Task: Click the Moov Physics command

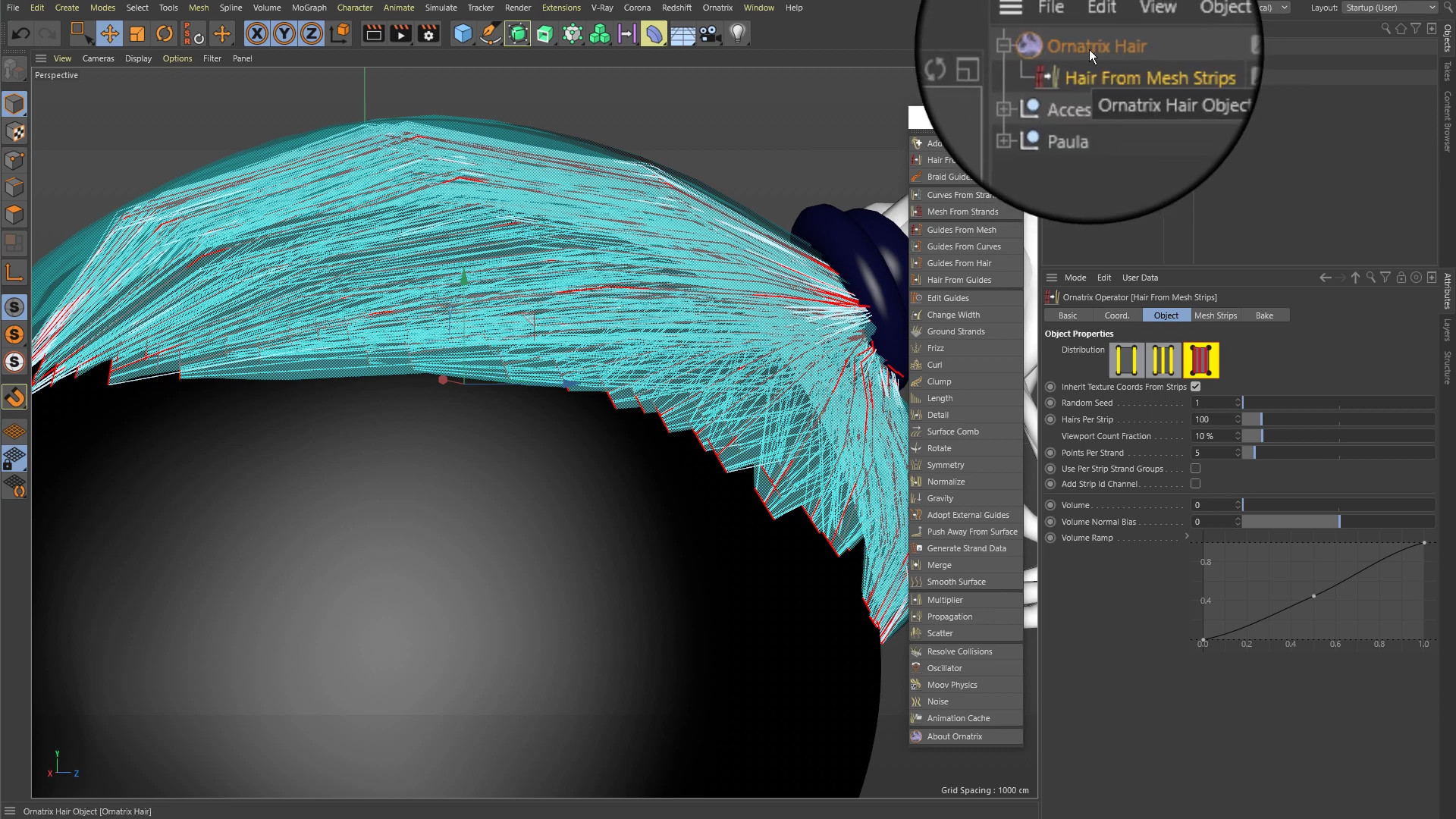Action: tap(965, 685)
